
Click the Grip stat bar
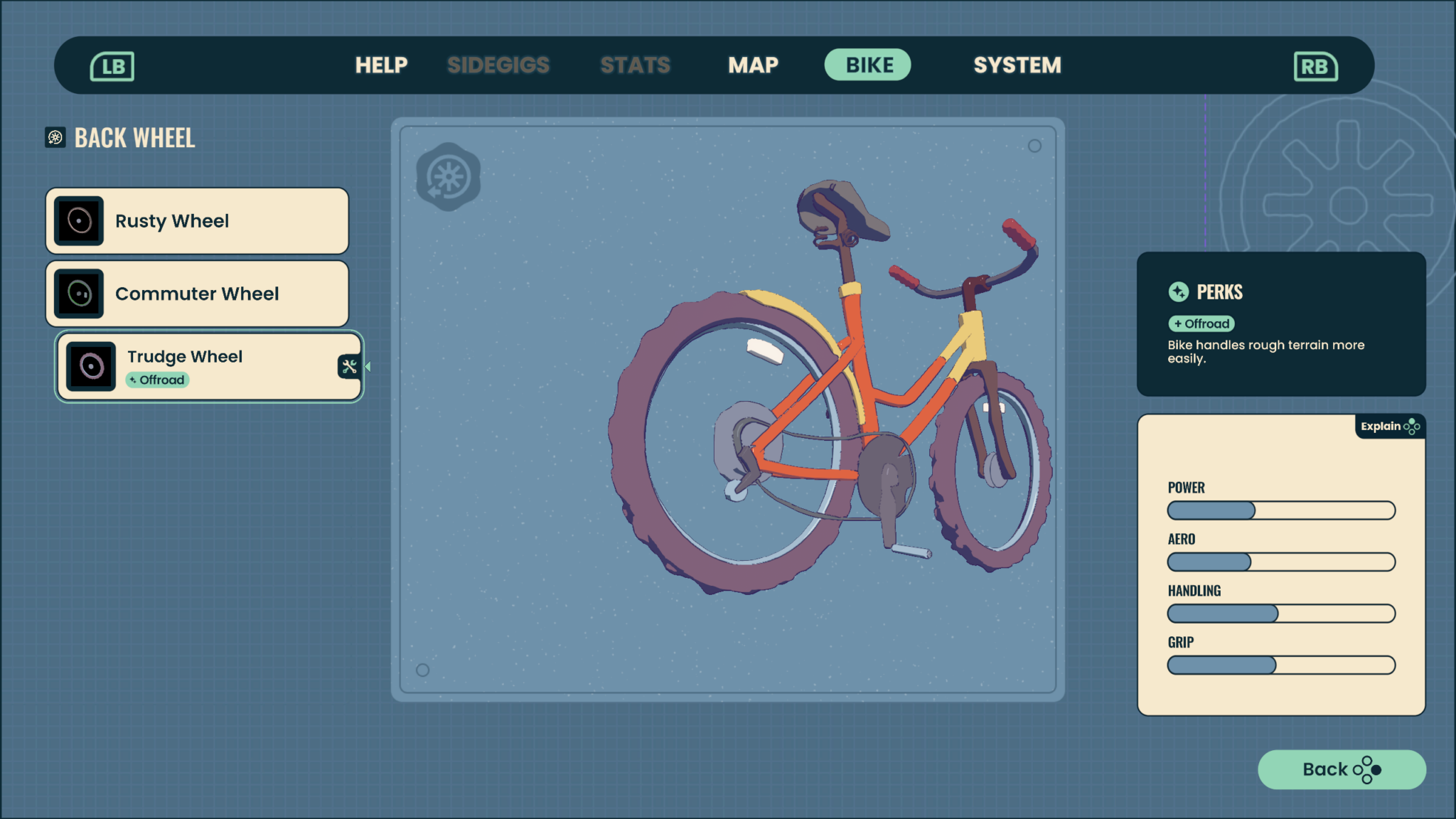[1281, 665]
